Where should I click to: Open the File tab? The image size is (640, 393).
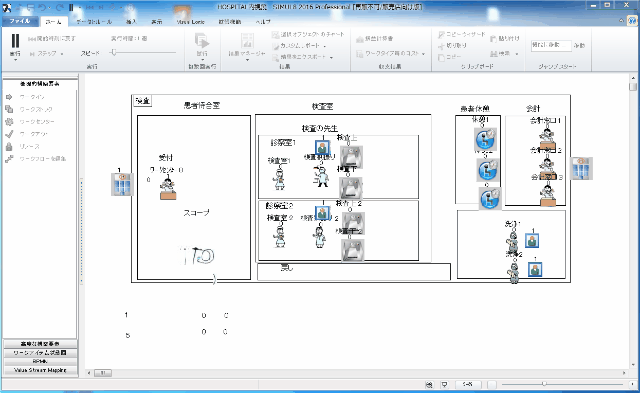point(20,21)
